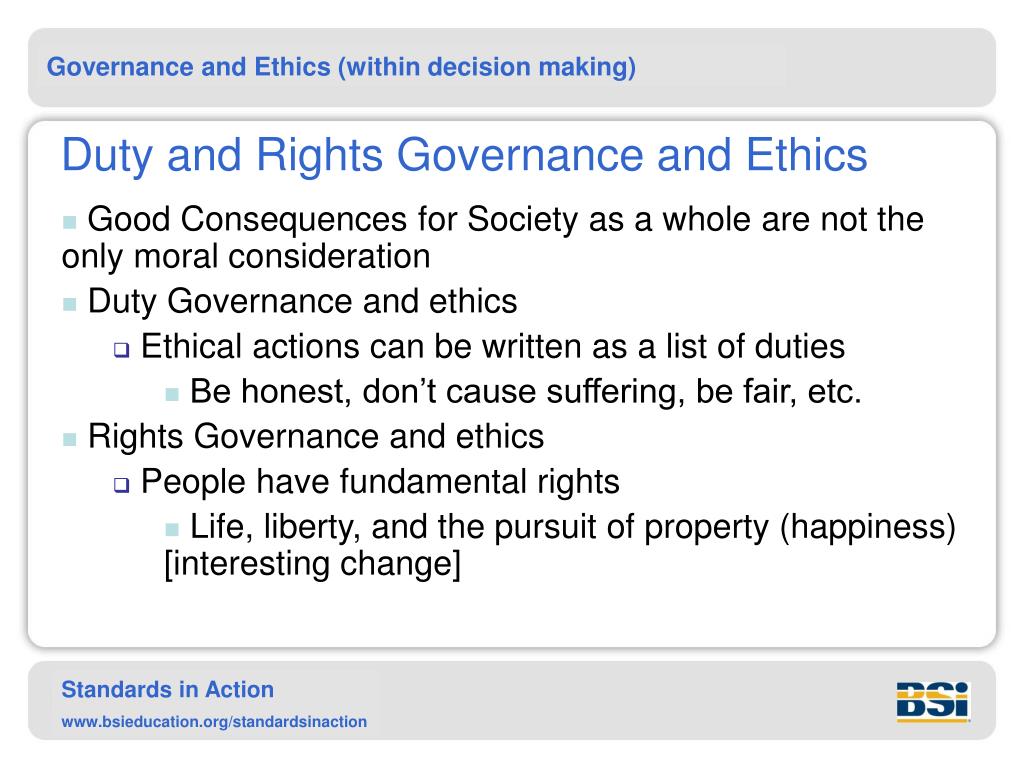1024x768 pixels.
Task: Click the square bullet beside Rights Governance and ethics
Action: [70, 439]
